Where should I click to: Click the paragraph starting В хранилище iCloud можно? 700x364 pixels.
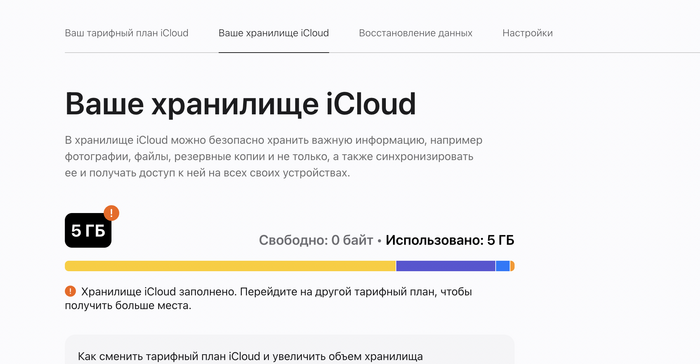click(x=273, y=156)
